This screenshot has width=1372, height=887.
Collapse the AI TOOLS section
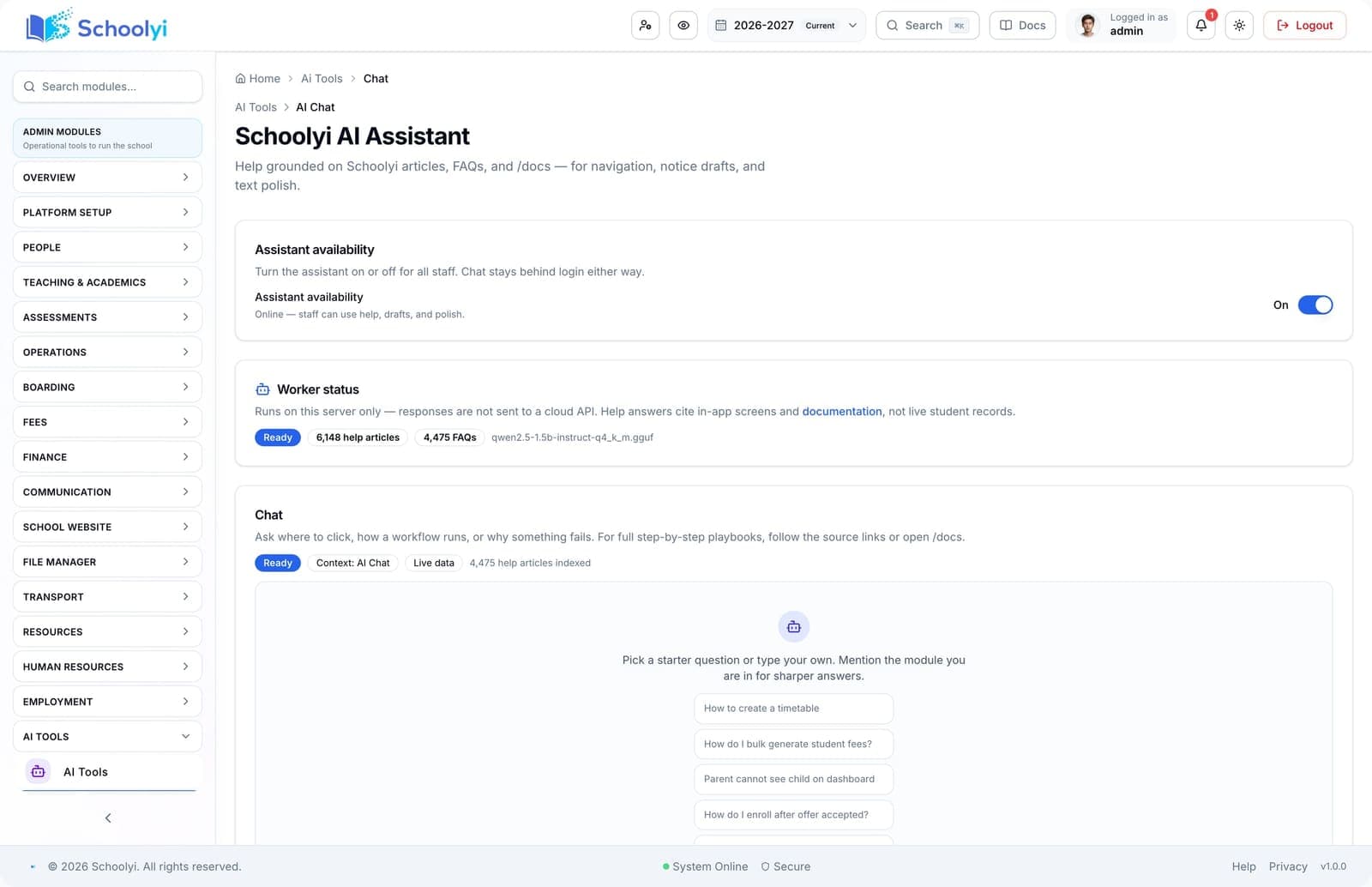tap(107, 736)
